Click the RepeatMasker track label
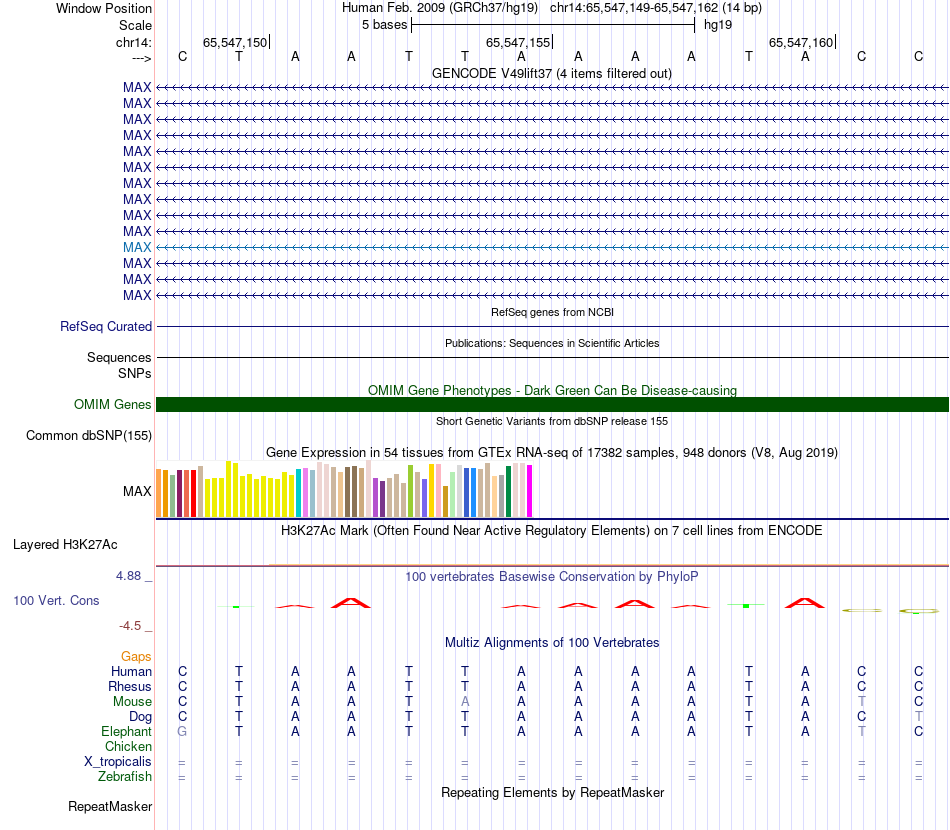Screen dimensions: 950x830 [x=110, y=806]
